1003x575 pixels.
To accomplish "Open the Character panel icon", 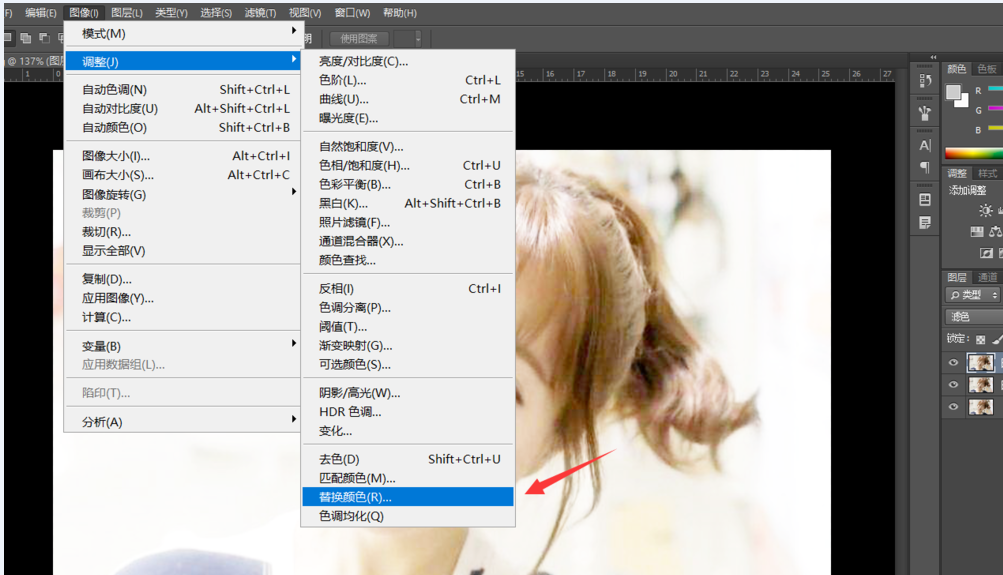I will pyautogui.click(x=925, y=145).
